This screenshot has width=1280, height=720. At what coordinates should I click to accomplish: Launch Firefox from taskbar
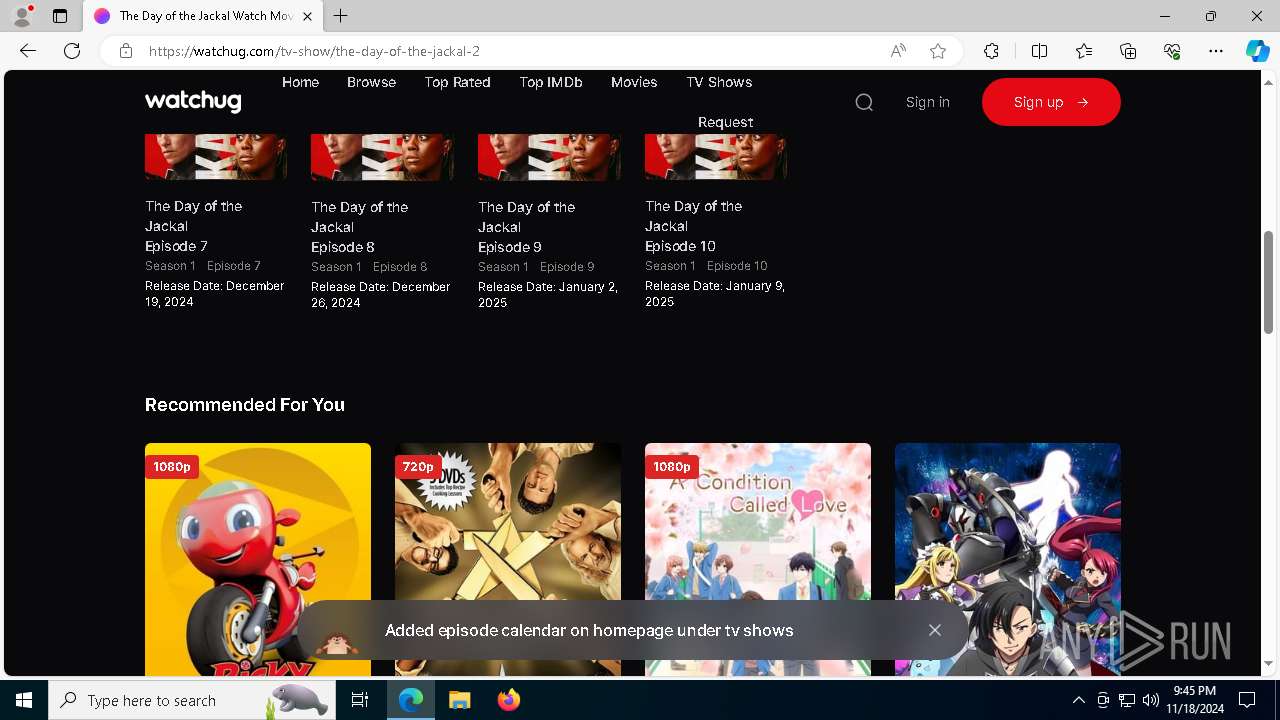[508, 700]
